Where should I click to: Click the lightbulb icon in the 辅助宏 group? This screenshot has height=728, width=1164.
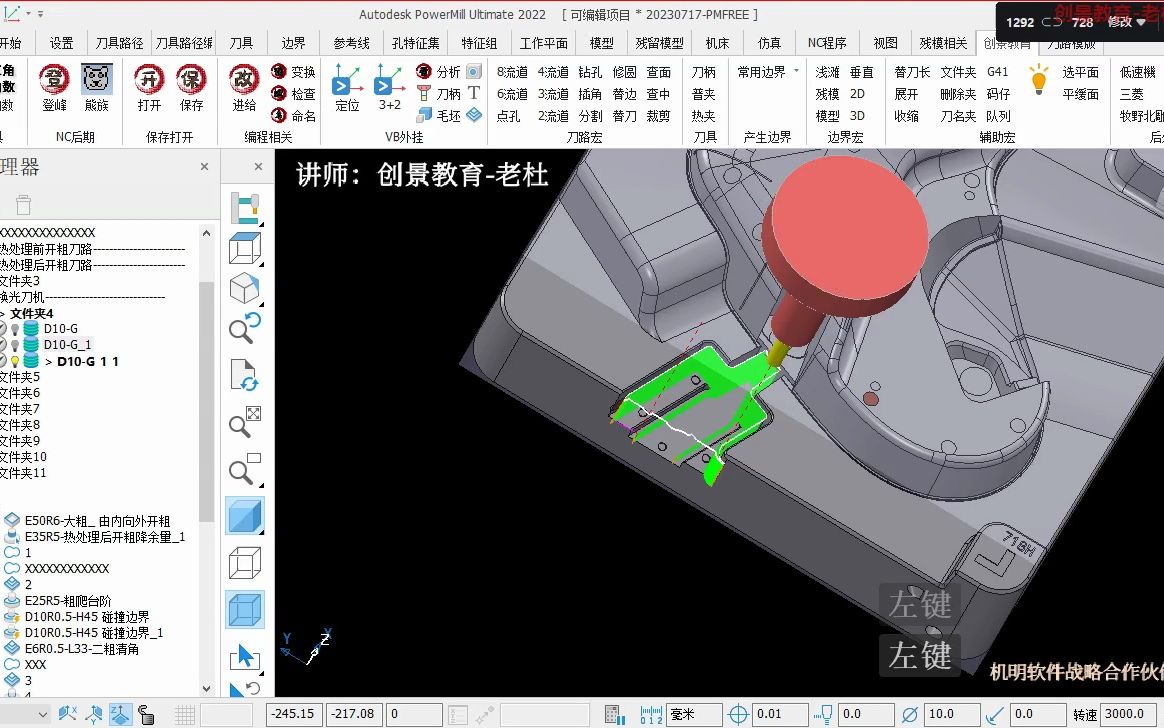(1039, 80)
